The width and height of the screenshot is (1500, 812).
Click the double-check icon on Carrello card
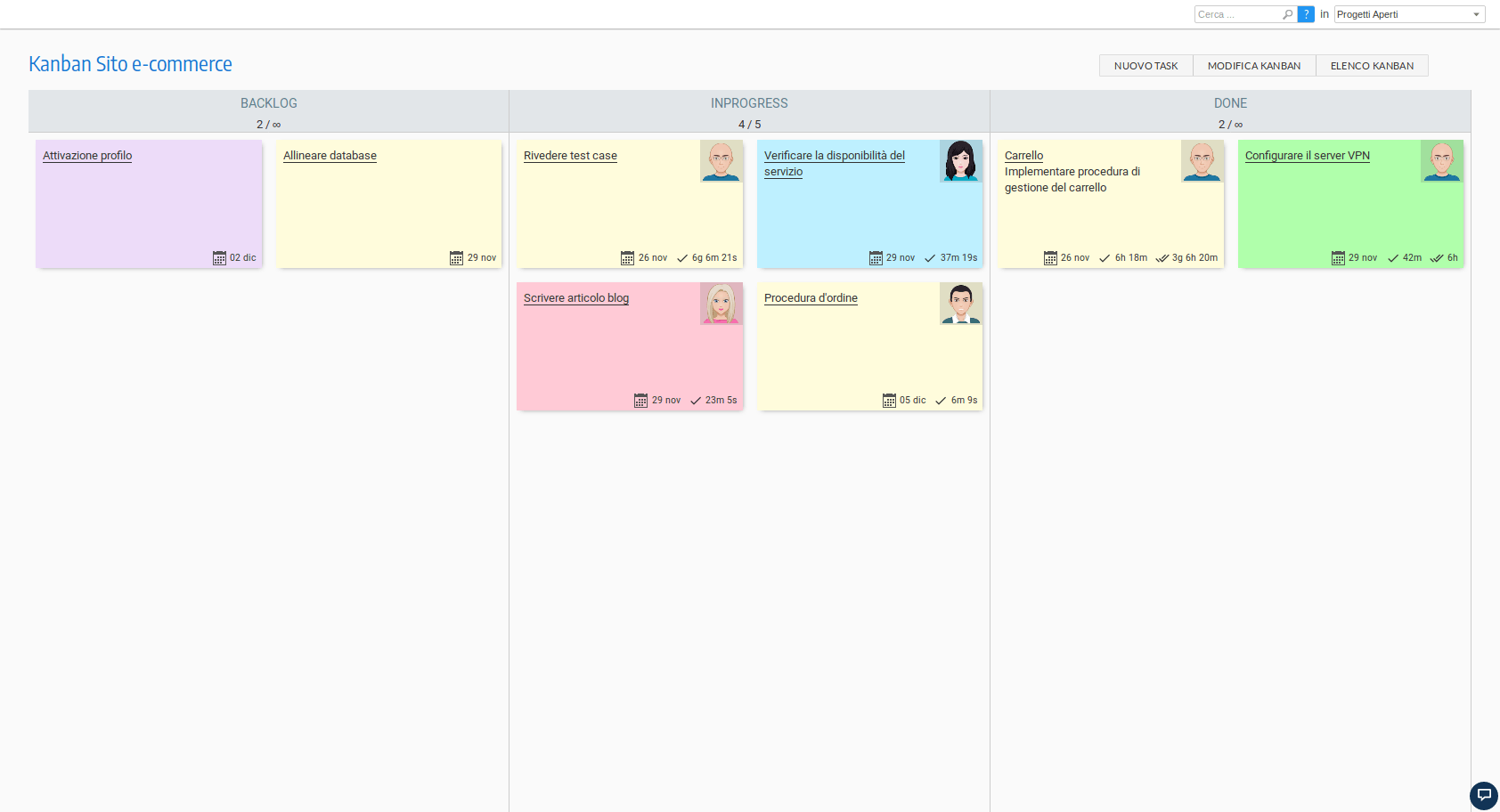1162,257
